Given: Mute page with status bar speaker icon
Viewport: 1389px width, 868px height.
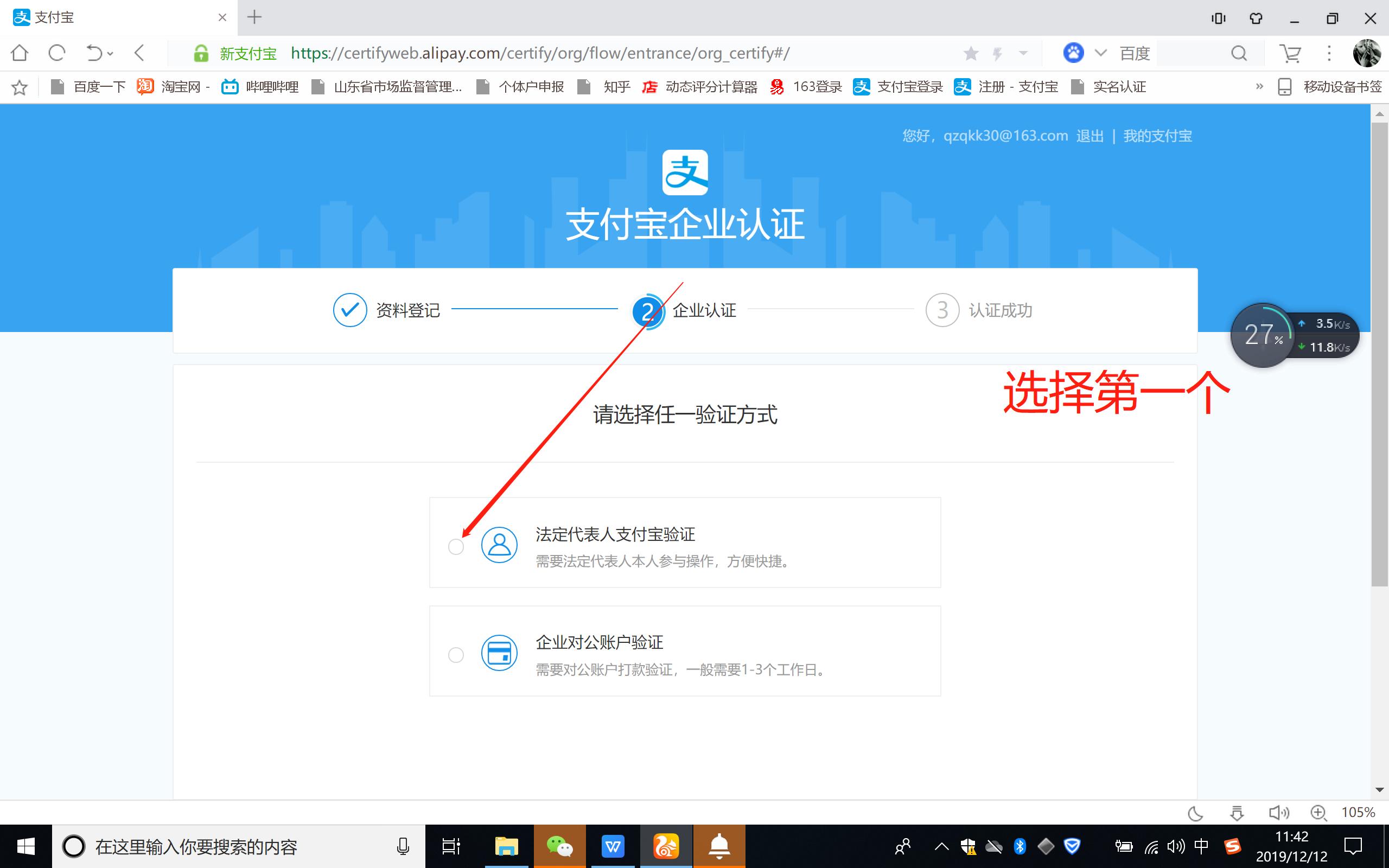Looking at the screenshot, I should pos(1278,813).
